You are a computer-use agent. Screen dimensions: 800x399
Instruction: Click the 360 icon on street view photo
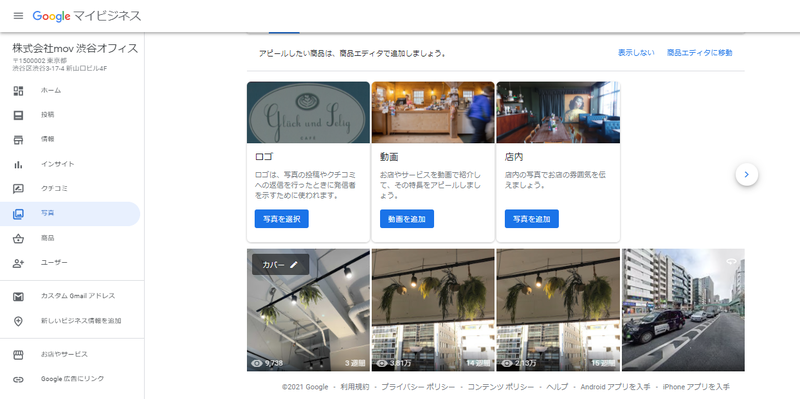pyautogui.click(x=732, y=261)
